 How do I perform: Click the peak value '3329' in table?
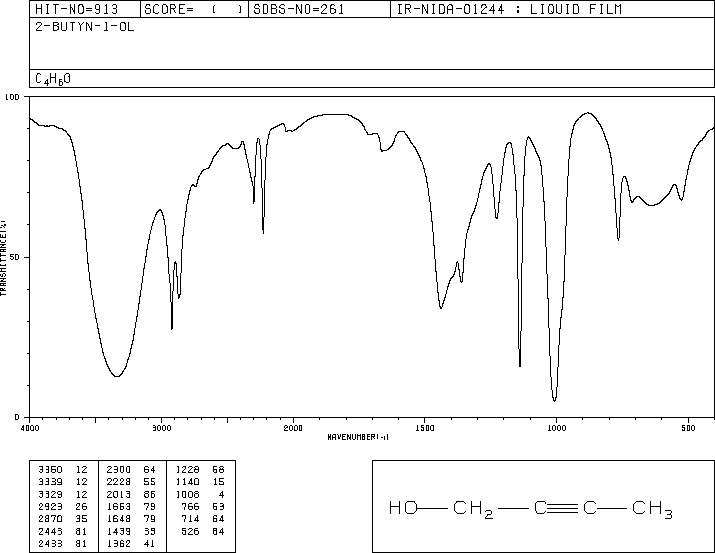pyautogui.click(x=51, y=494)
